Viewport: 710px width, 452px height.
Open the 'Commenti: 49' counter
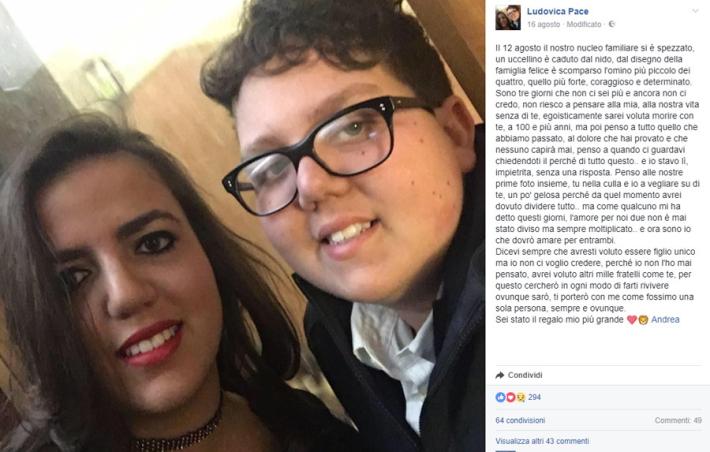click(x=678, y=420)
